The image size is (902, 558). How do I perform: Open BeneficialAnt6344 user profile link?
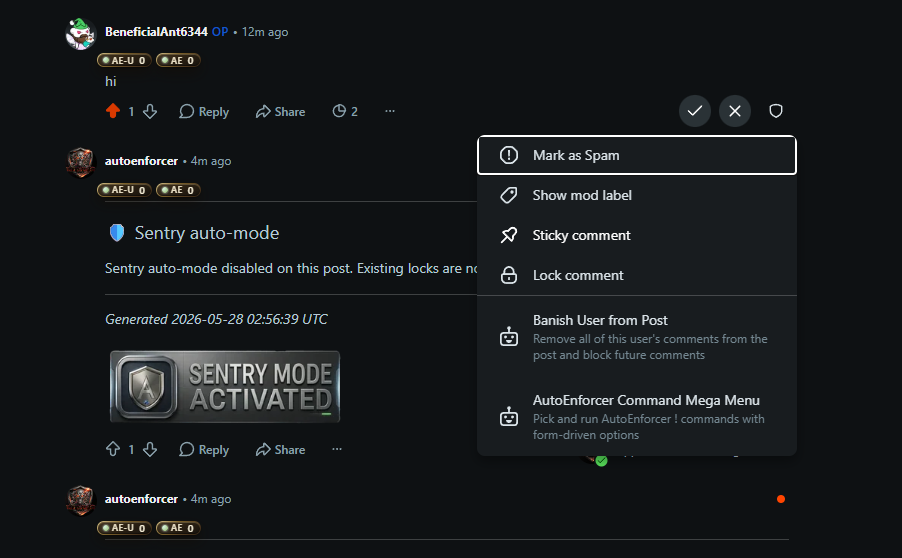tap(156, 32)
